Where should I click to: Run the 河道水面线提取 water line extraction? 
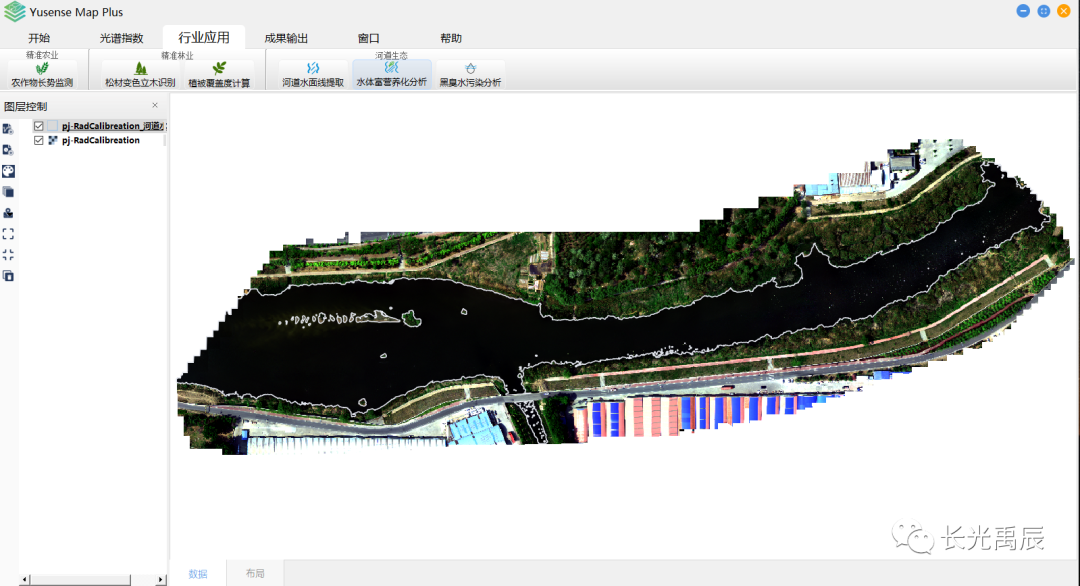pos(312,75)
